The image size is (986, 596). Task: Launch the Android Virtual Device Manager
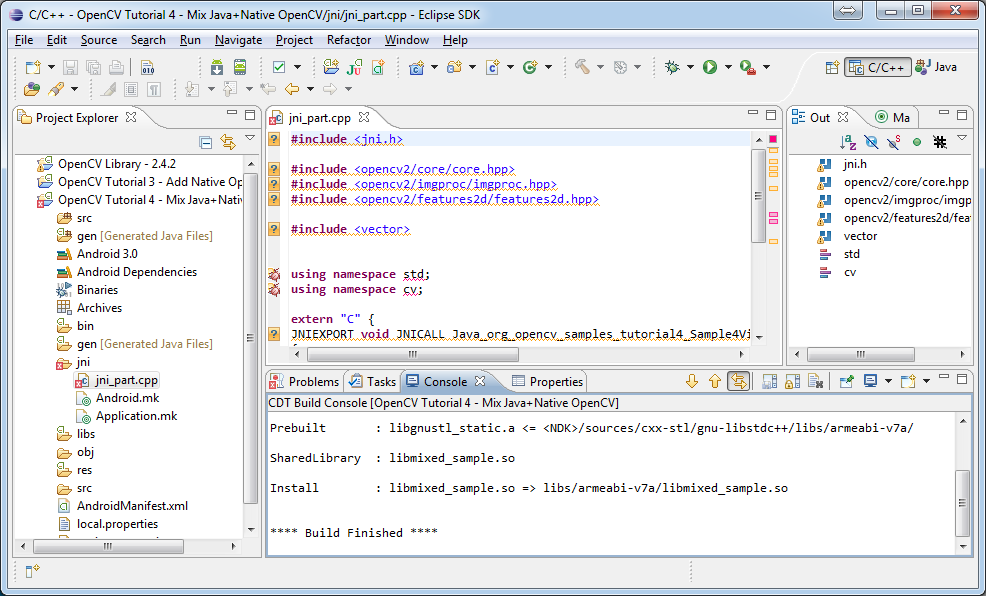click(240, 67)
